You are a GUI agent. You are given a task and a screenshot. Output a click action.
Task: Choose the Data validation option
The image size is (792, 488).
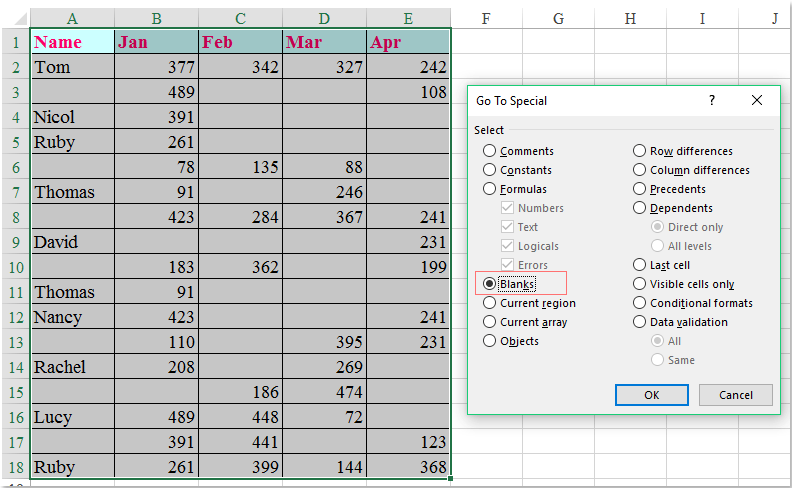640,322
